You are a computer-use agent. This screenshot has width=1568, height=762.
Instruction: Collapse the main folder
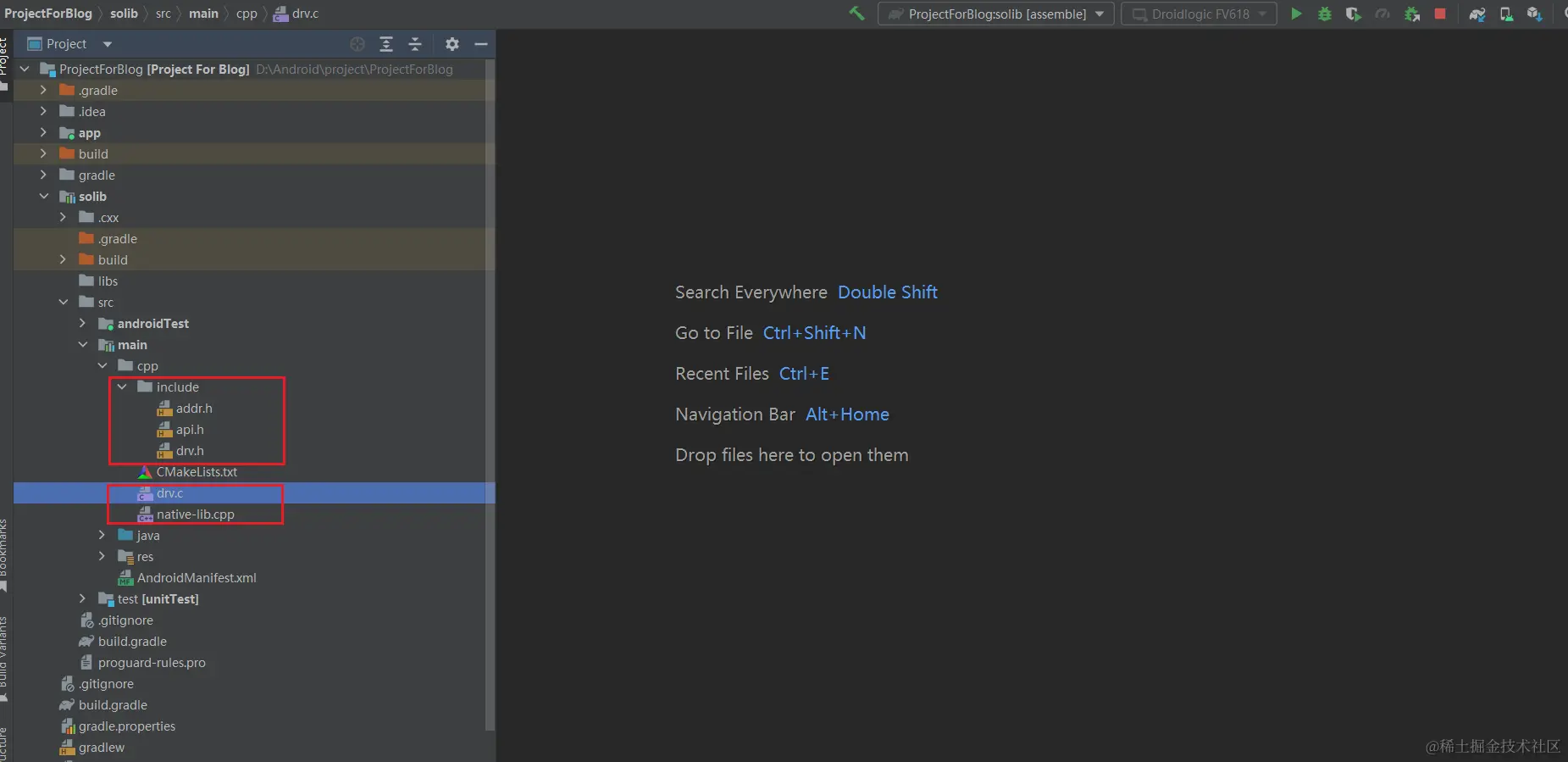pos(82,345)
